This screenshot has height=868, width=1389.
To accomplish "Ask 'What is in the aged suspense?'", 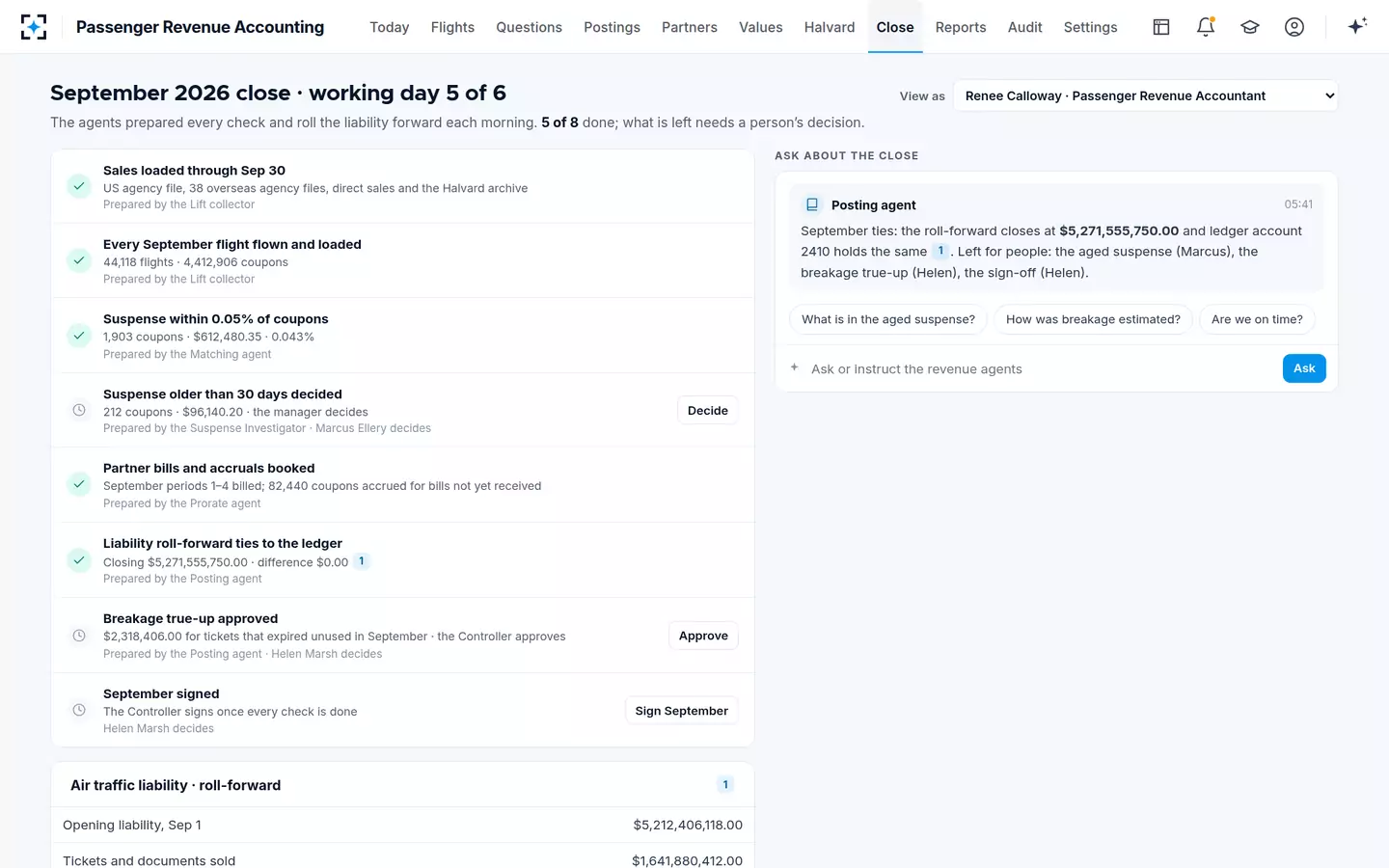I will pyautogui.click(x=888, y=319).
